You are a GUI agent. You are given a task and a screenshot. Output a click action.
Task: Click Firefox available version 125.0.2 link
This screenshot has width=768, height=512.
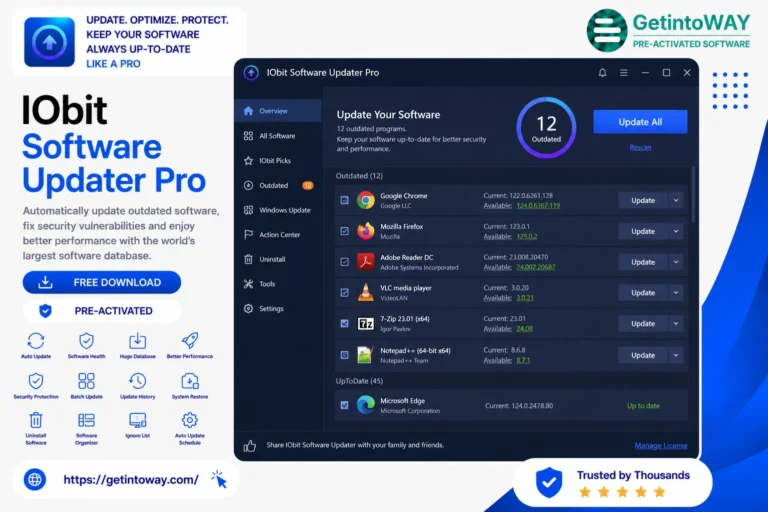pos(527,236)
